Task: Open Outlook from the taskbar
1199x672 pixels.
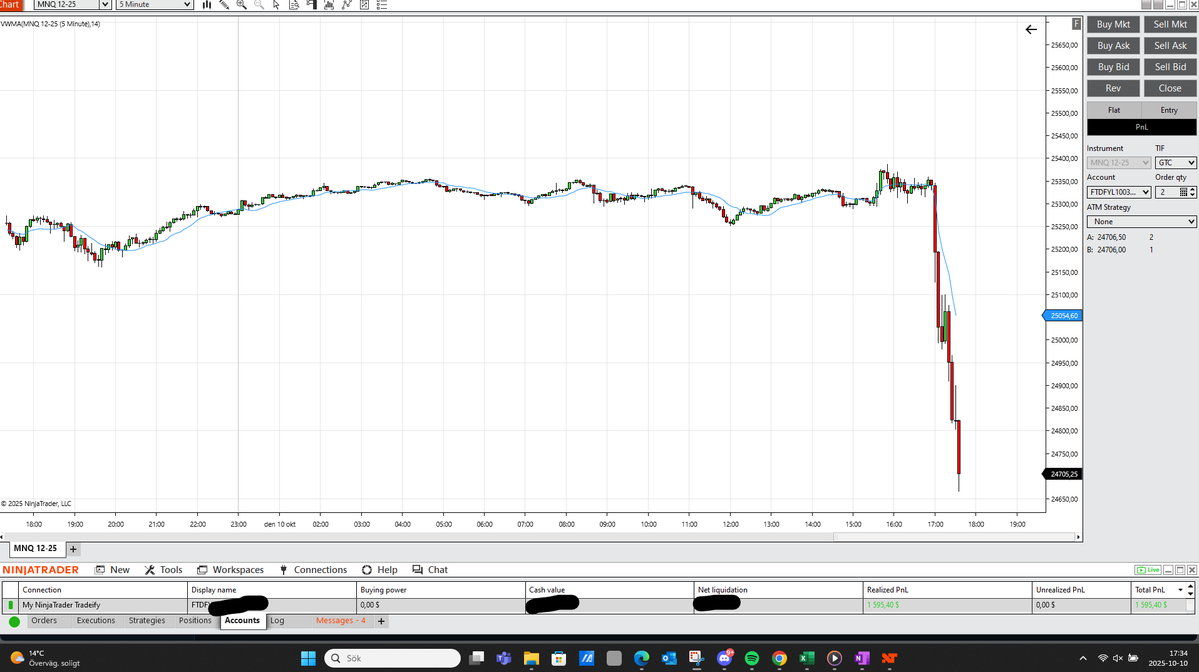Action: point(669,658)
